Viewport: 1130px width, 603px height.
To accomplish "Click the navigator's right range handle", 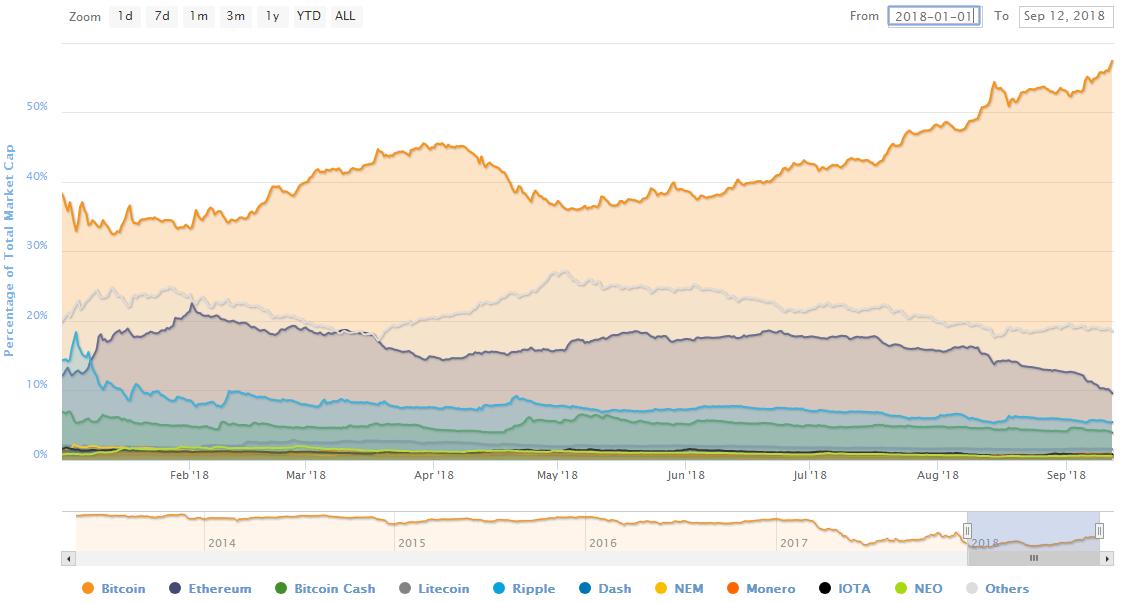I will tap(1099, 531).
